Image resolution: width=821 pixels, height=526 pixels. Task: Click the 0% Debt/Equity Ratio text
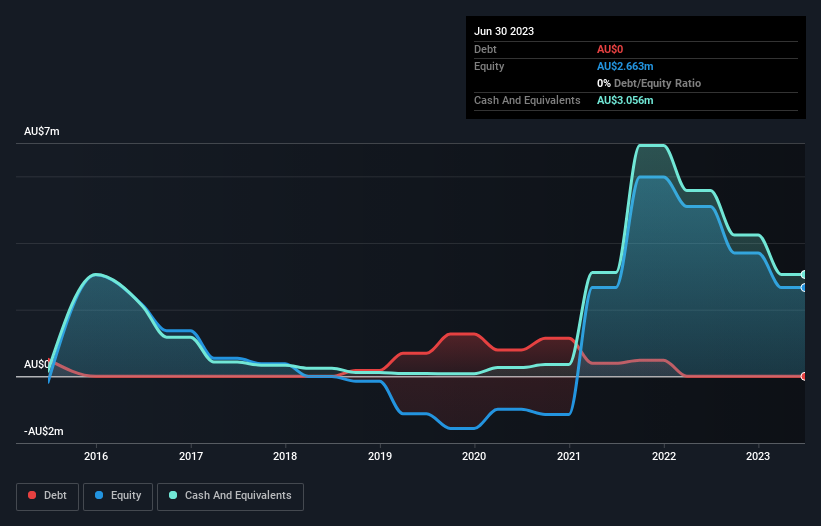click(649, 83)
